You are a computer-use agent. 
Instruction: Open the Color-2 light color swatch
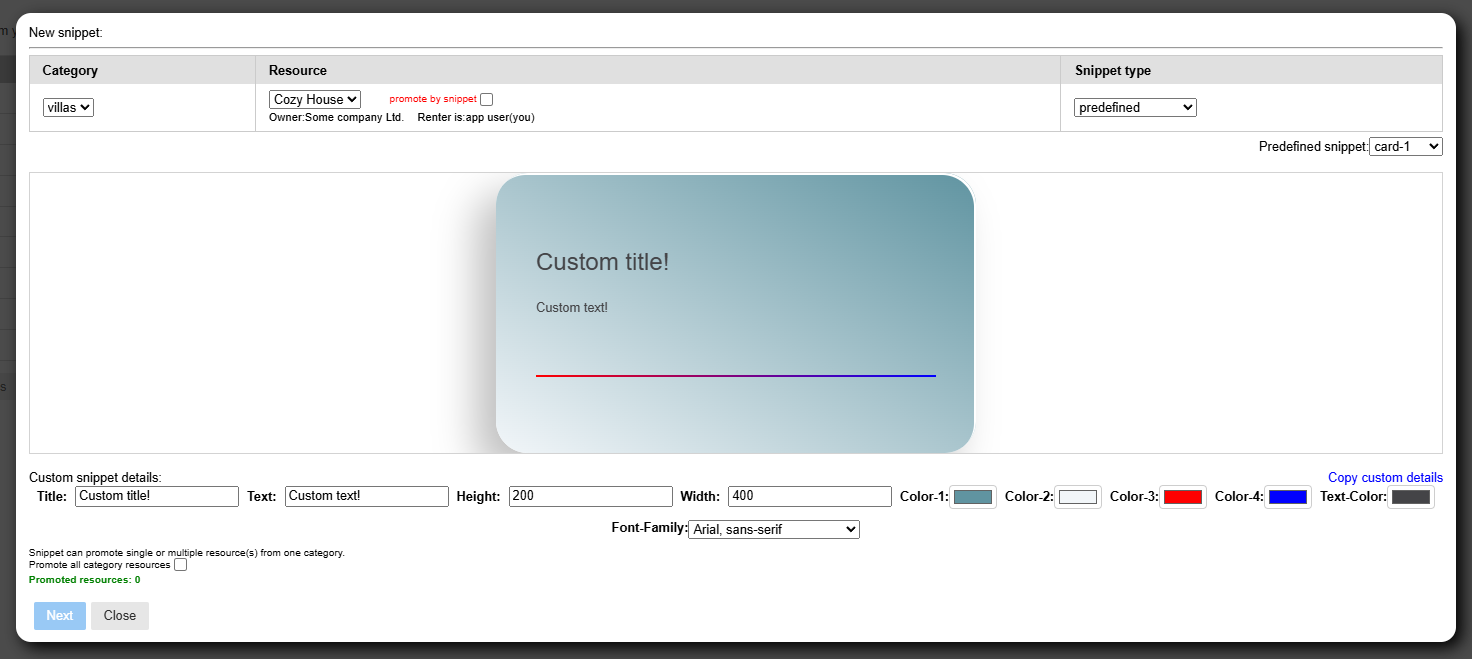(1078, 497)
